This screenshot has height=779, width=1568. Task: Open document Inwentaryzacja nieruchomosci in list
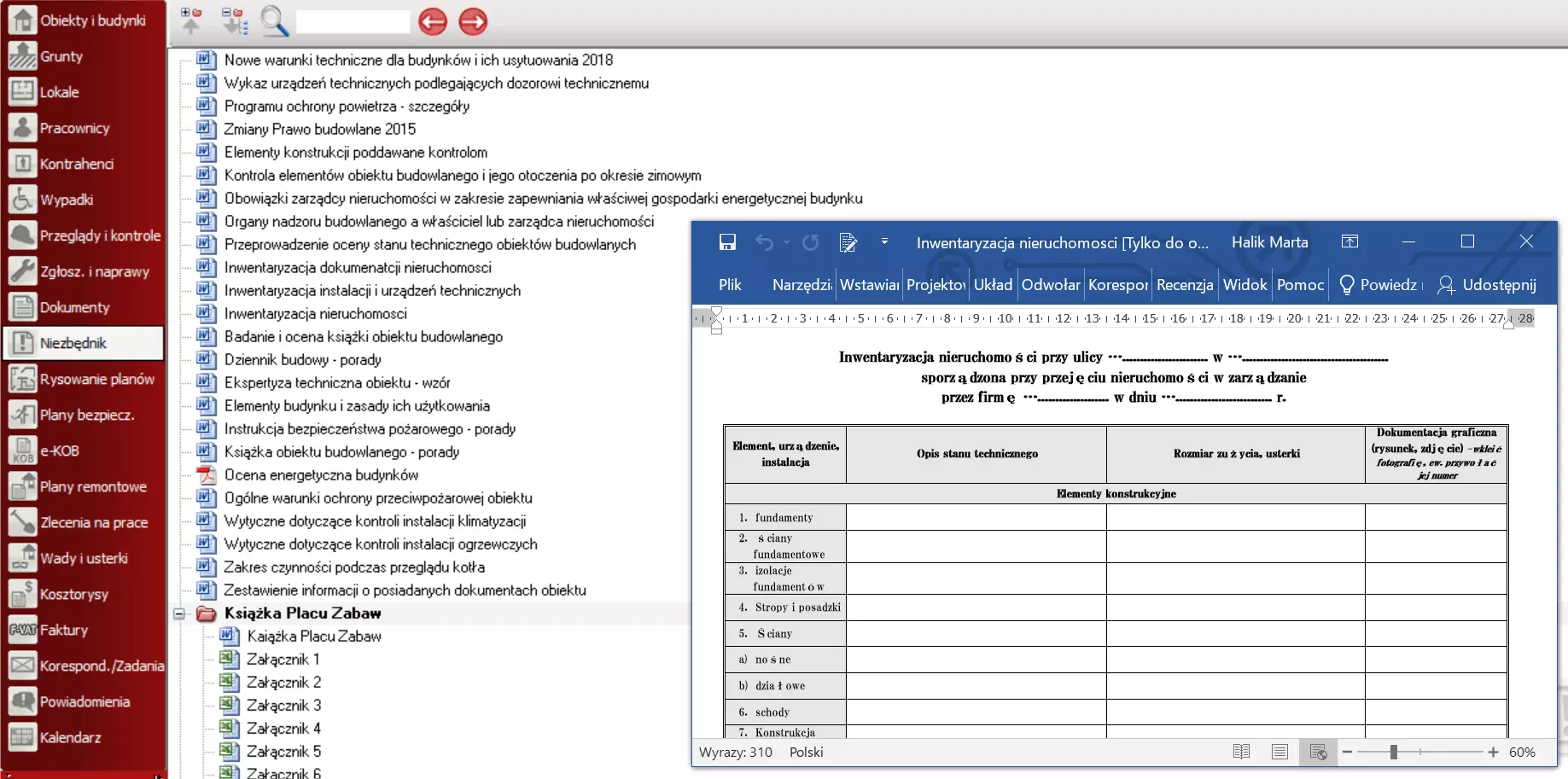(315, 314)
